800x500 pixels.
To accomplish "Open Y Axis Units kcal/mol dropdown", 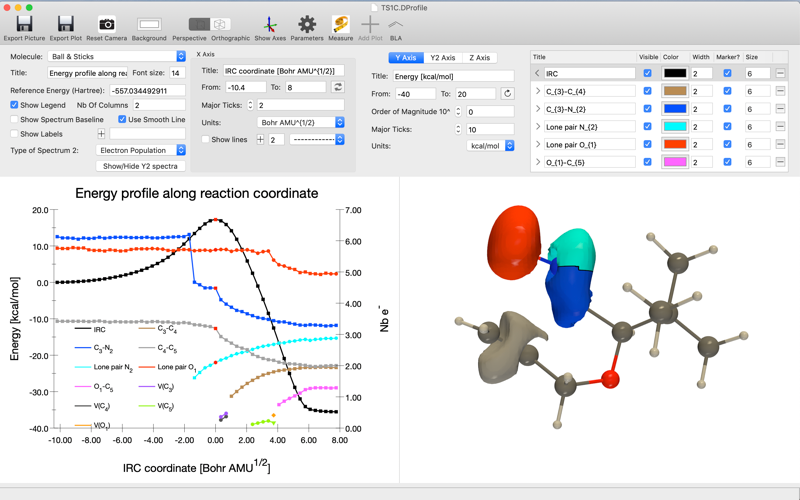I will pyautogui.click(x=490, y=146).
